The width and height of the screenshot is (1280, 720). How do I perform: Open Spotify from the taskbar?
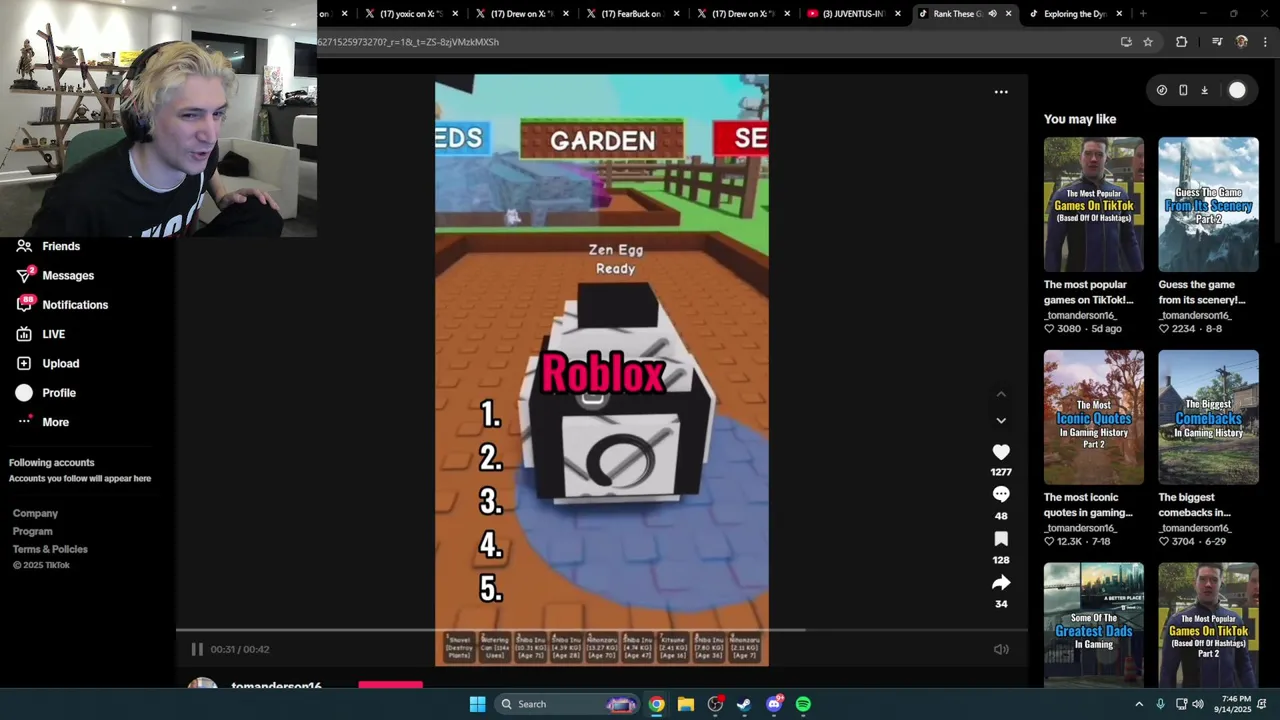pyautogui.click(x=803, y=704)
